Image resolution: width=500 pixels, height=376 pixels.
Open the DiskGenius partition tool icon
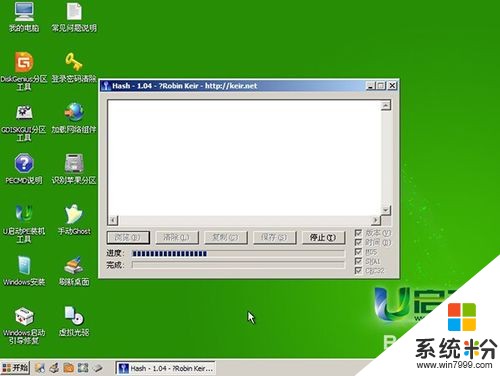pos(24,62)
